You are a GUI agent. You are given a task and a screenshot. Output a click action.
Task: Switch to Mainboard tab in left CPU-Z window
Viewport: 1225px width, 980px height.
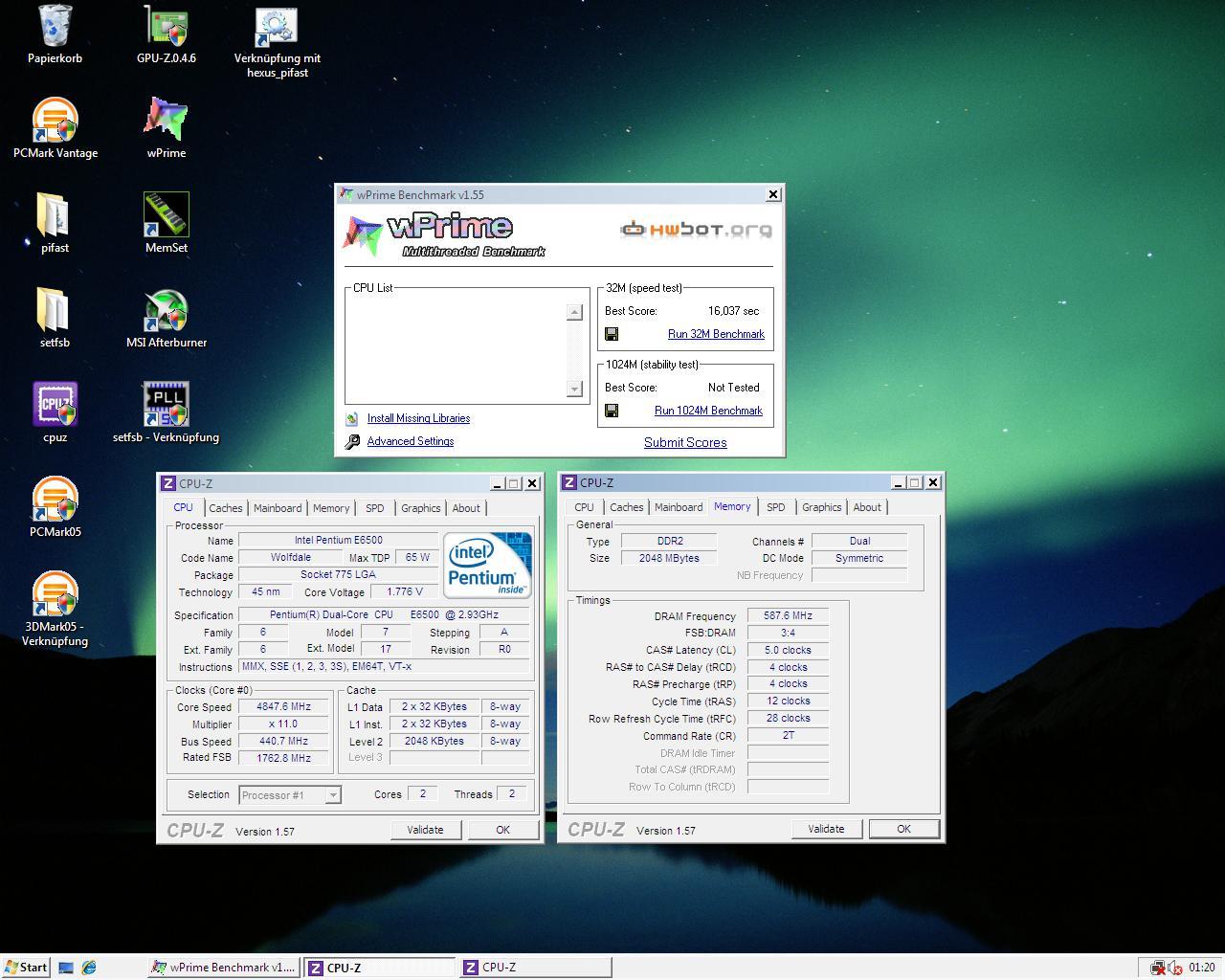pos(278,508)
